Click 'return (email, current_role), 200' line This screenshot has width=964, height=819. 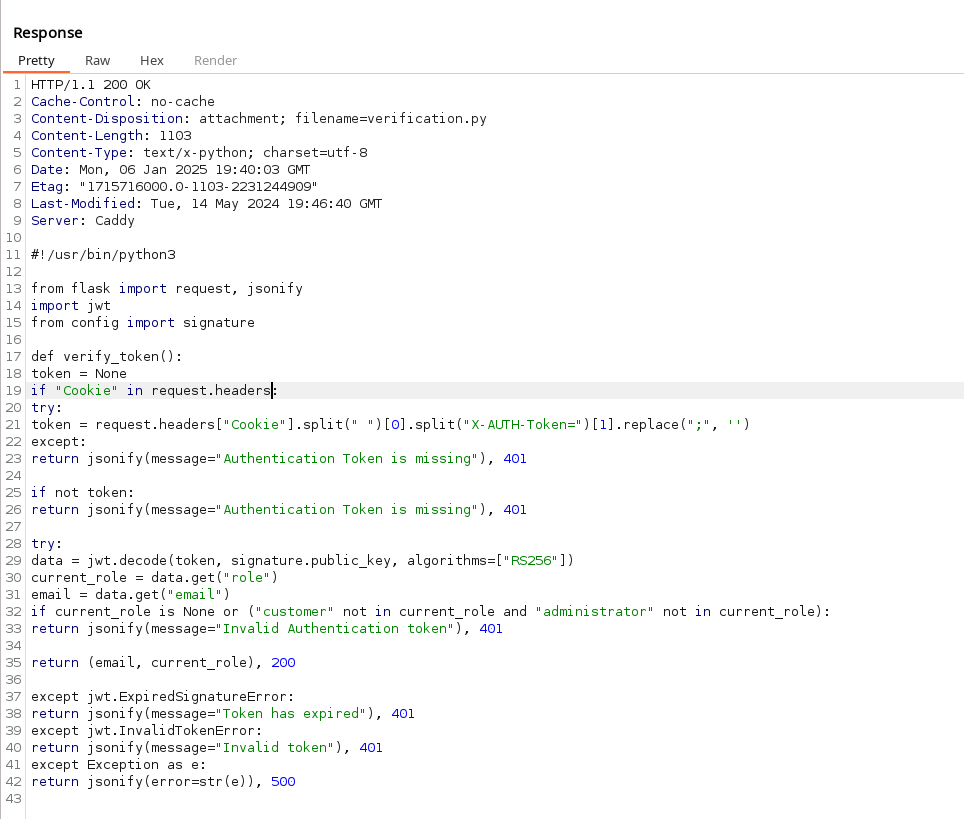(x=163, y=663)
